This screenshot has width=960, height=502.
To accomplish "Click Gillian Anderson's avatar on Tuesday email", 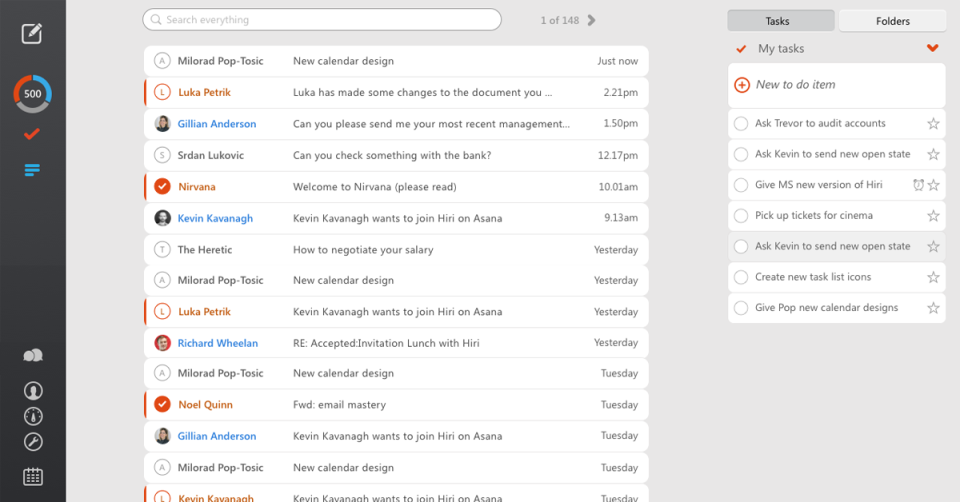I will (x=162, y=436).
